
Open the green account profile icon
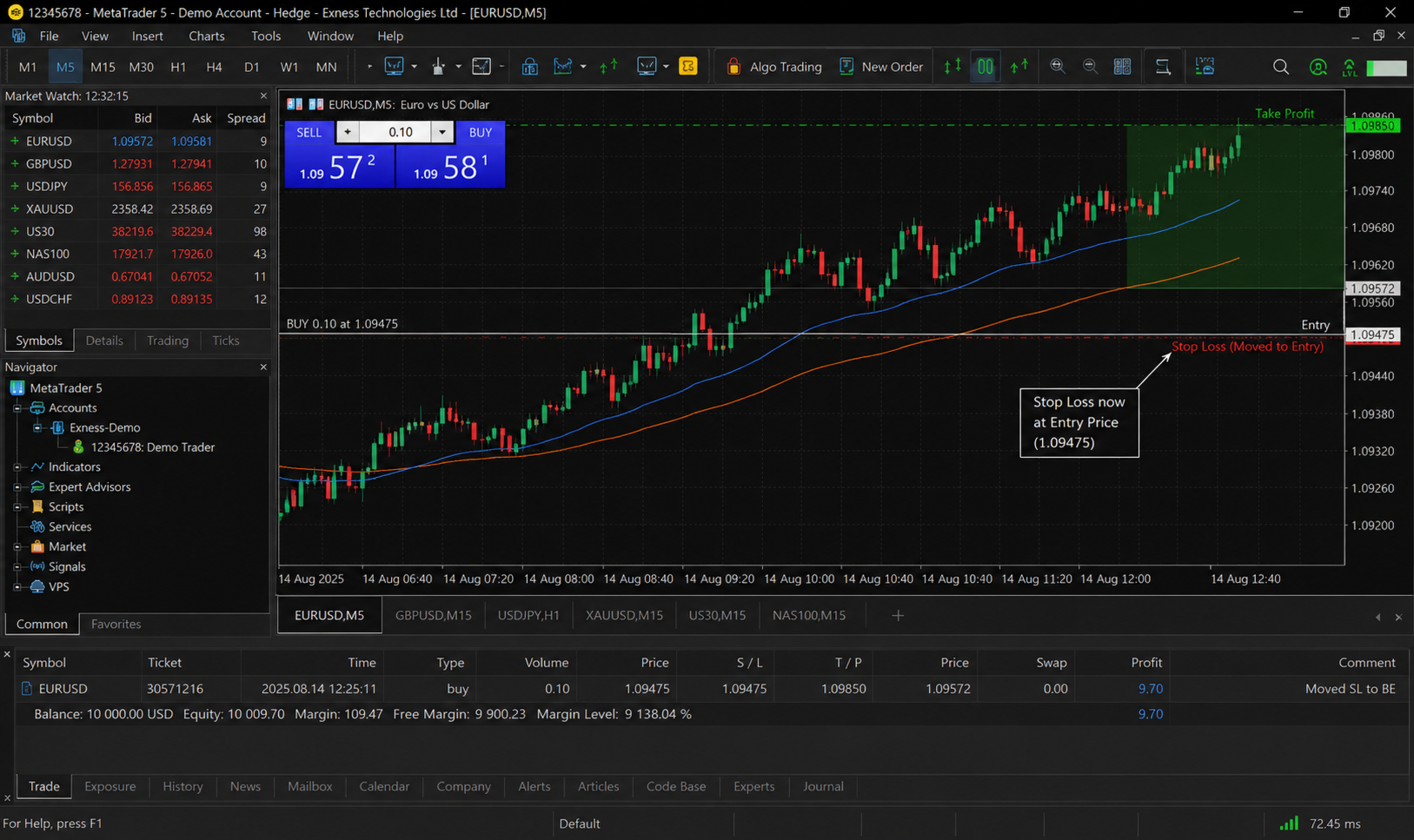[x=1318, y=67]
